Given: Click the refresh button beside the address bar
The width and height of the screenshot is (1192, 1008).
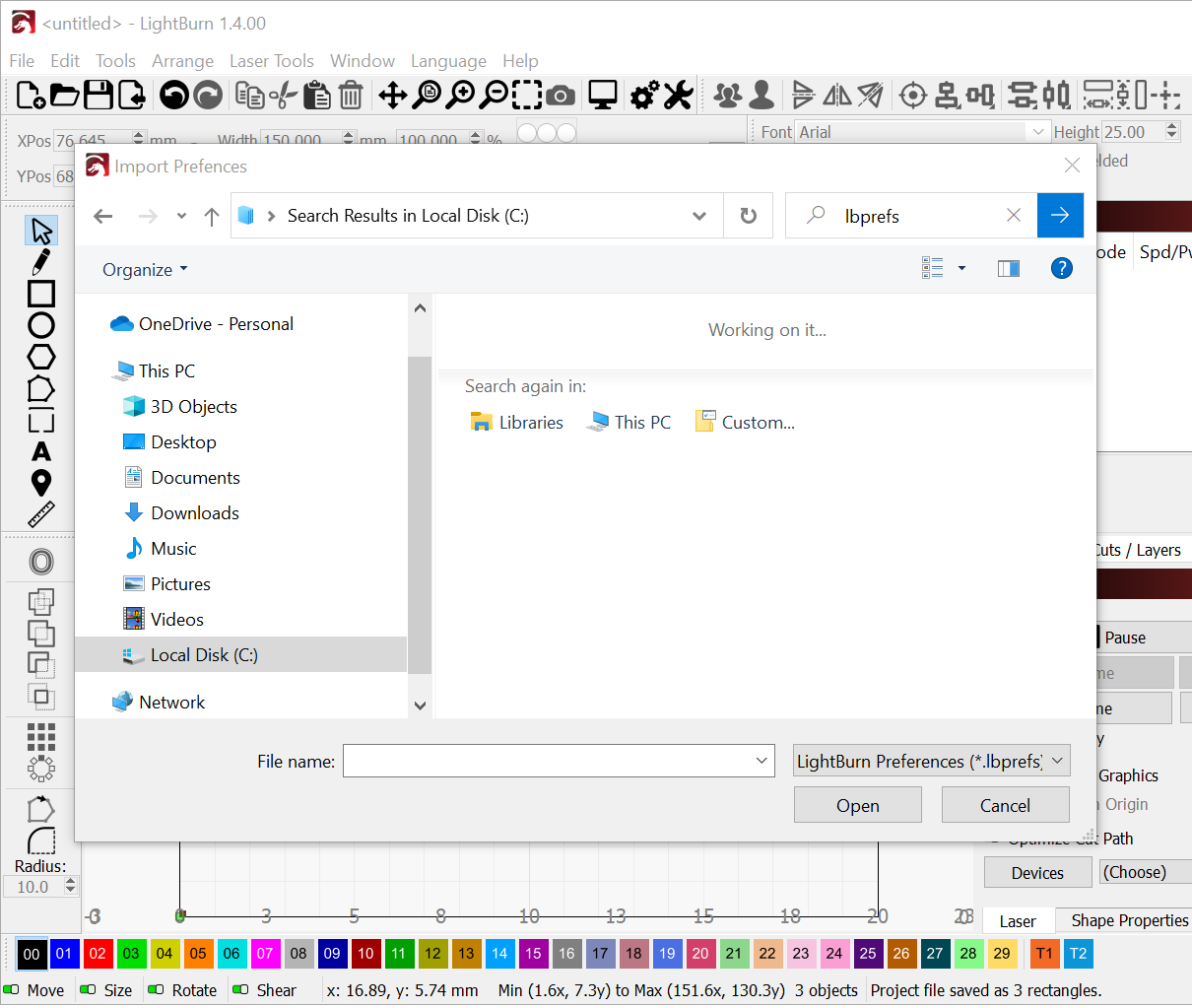Looking at the screenshot, I should pos(749,216).
